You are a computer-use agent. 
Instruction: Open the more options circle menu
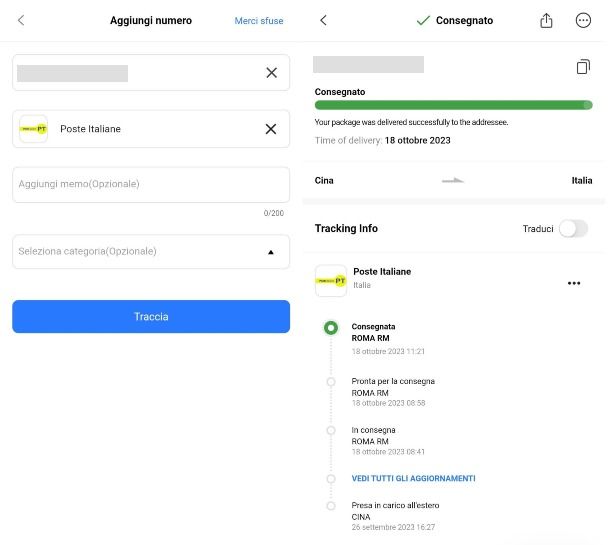click(x=583, y=20)
